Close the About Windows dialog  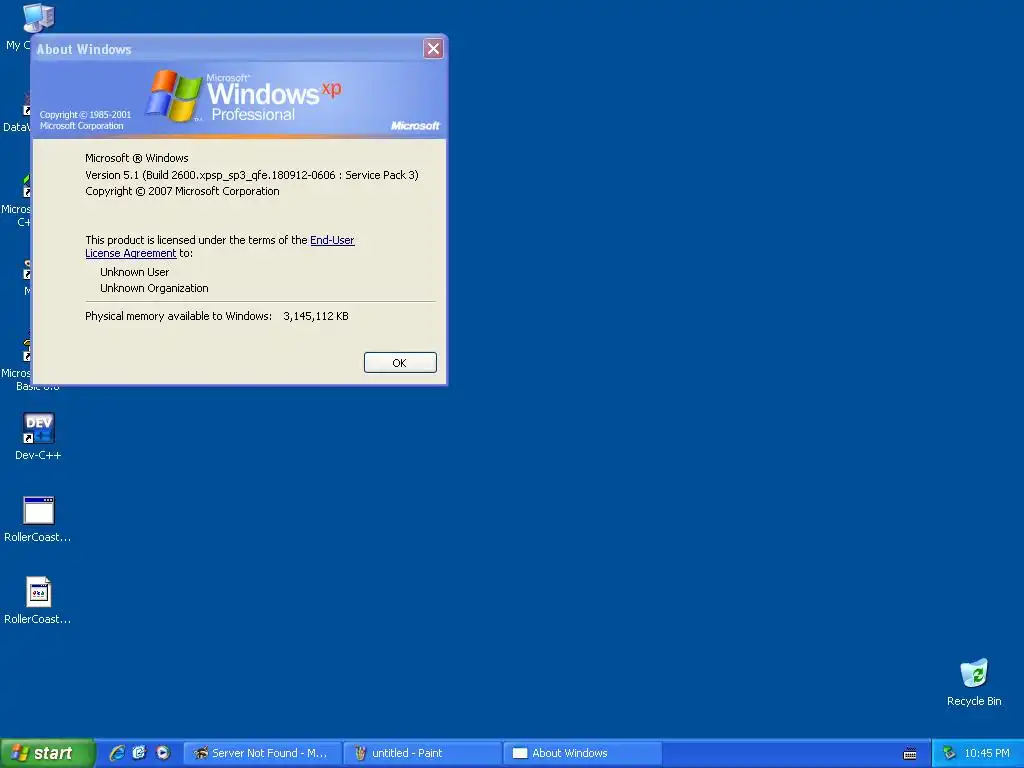pos(433,48)
